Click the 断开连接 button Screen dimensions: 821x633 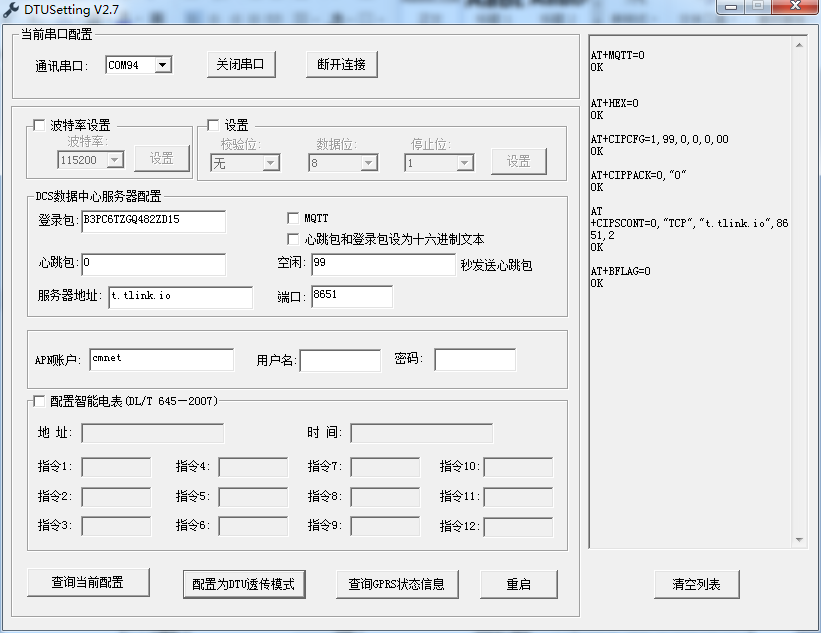340,63
